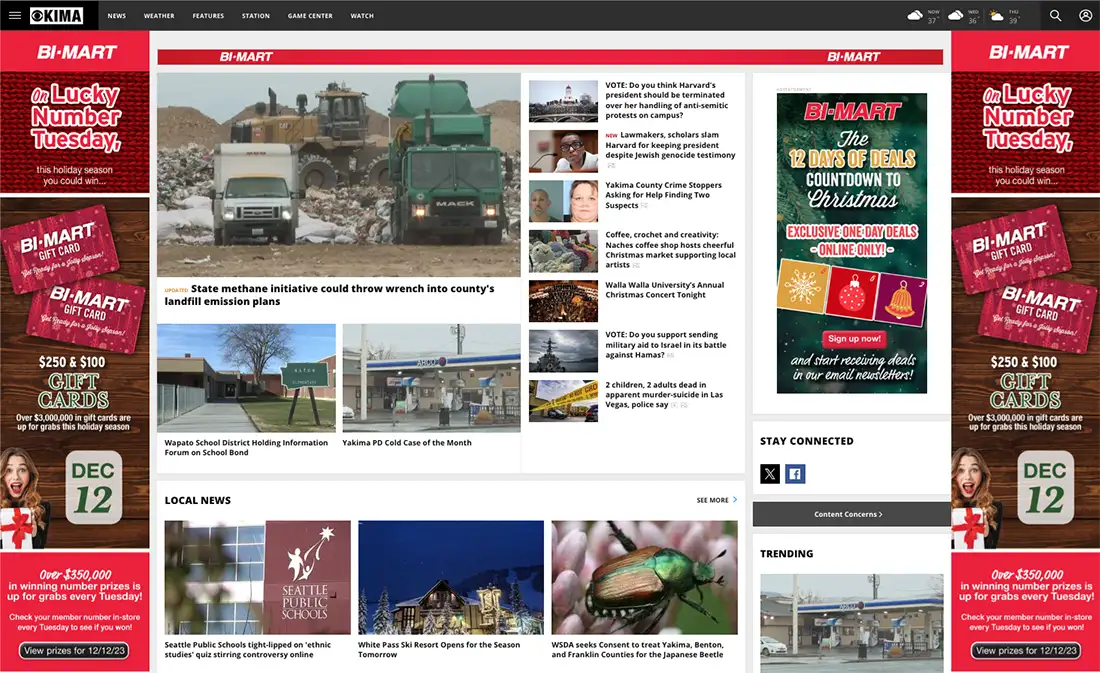Click the Seattle Public Schools sign image

pyautogui.click(x=257, y=577)
